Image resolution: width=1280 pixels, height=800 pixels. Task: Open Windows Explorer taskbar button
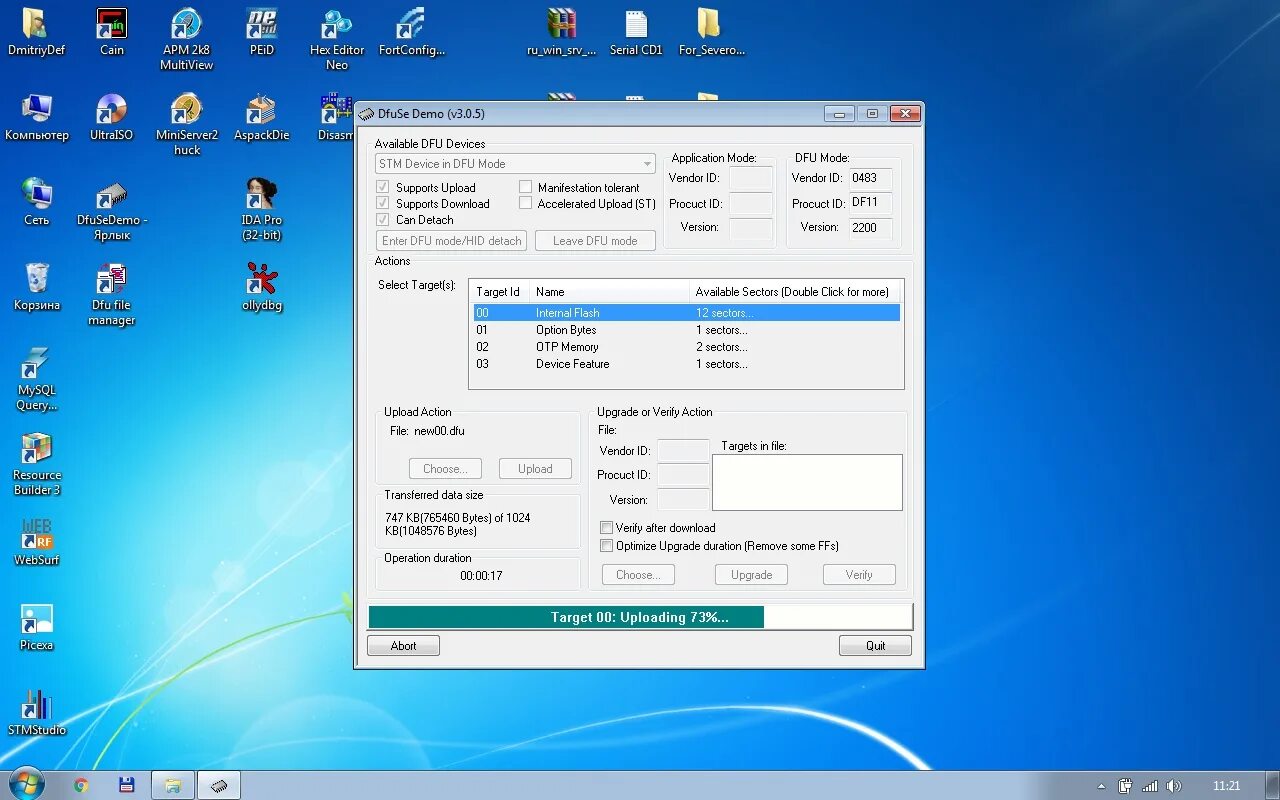172,785
